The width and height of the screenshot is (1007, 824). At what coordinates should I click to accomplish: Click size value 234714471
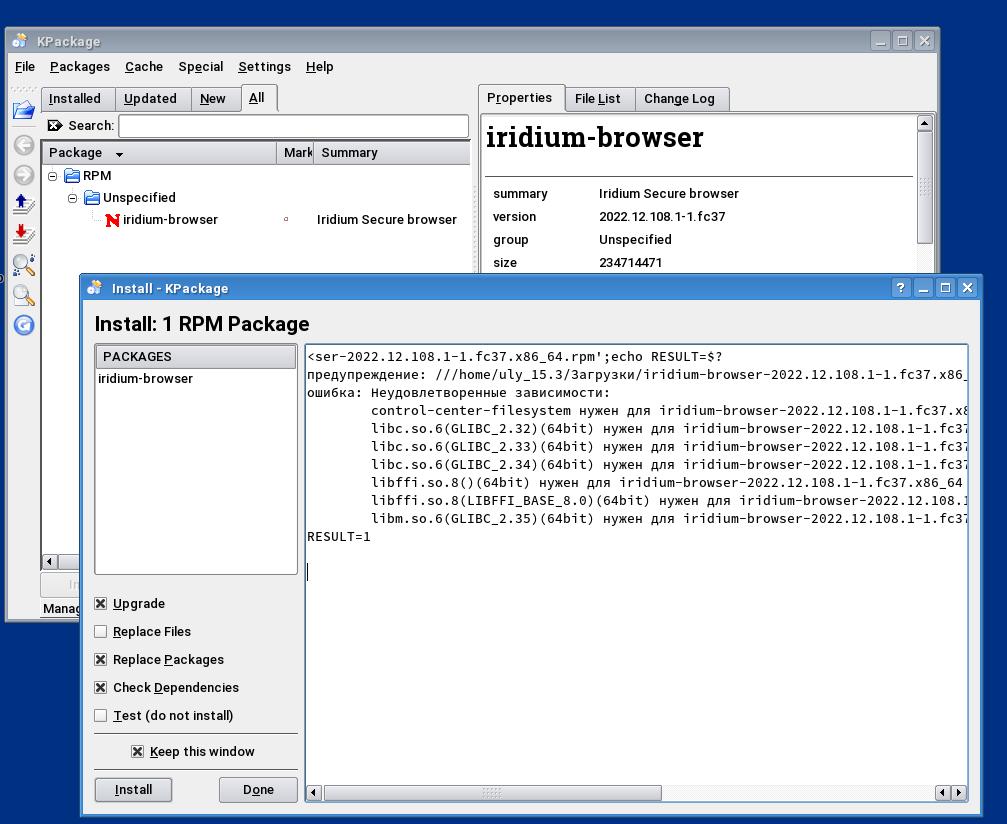[x=630, y=262]
